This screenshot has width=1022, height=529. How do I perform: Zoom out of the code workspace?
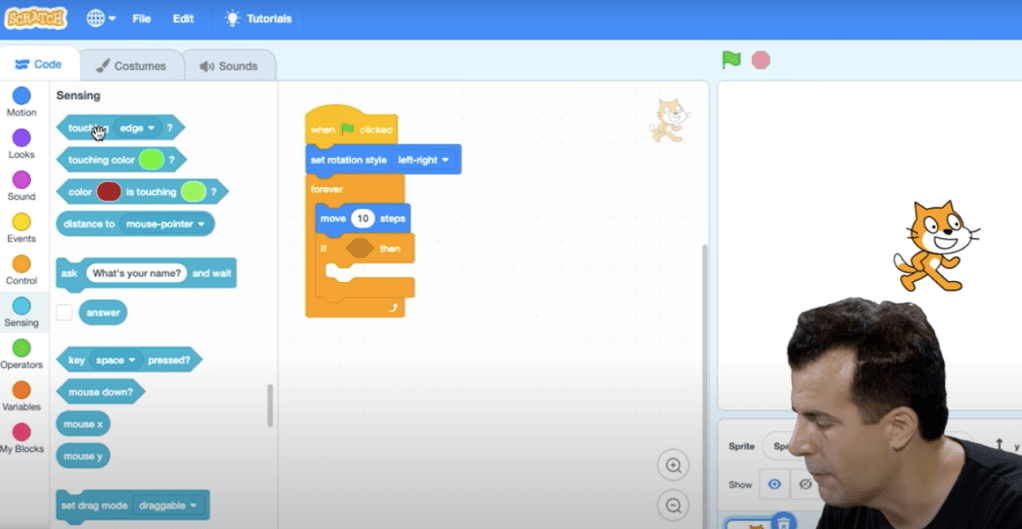pyautogui.click(x=674, y=506)
